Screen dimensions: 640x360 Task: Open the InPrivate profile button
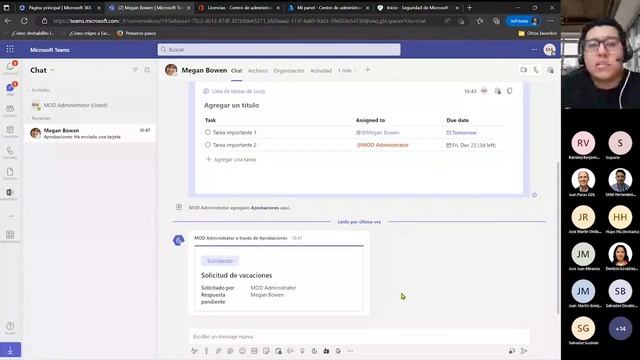click(524, 21)
